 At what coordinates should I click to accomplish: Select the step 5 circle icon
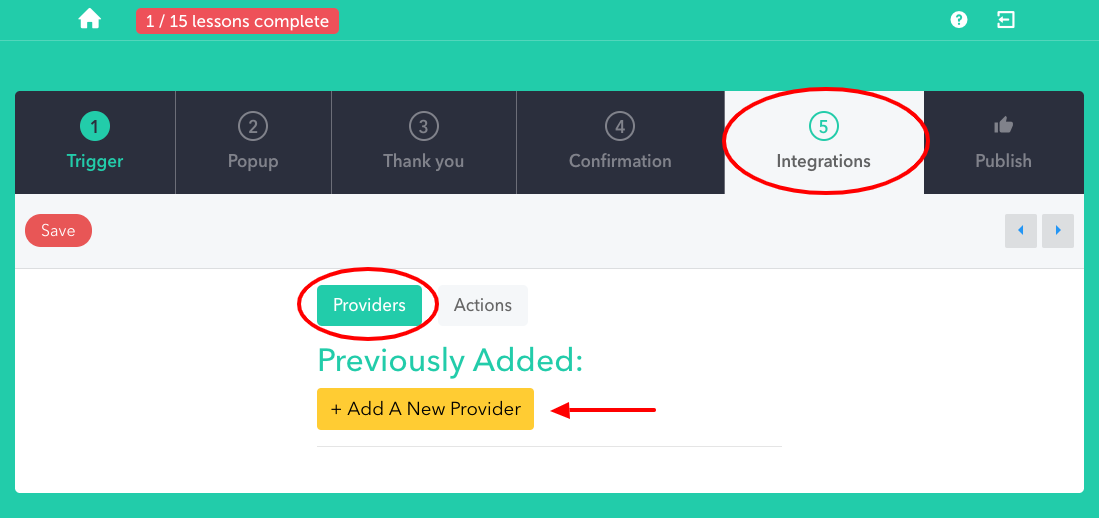[824, 127]
